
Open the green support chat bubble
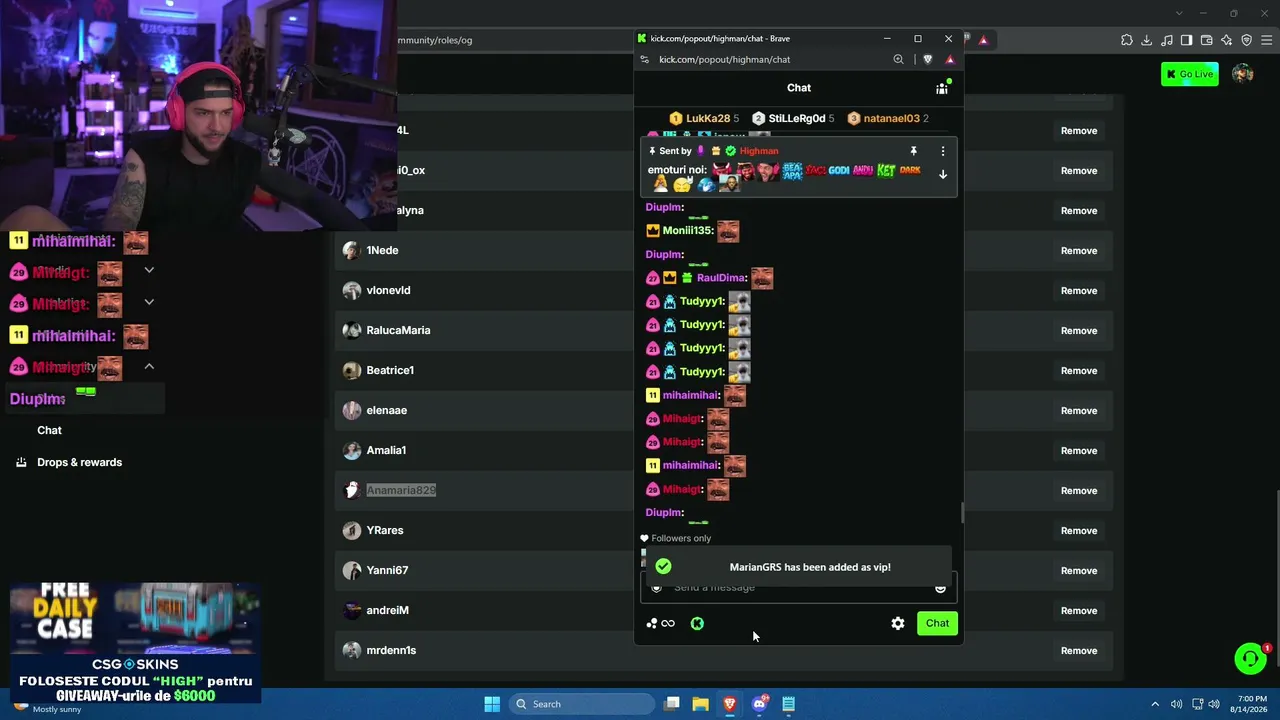click(1250, 658)
